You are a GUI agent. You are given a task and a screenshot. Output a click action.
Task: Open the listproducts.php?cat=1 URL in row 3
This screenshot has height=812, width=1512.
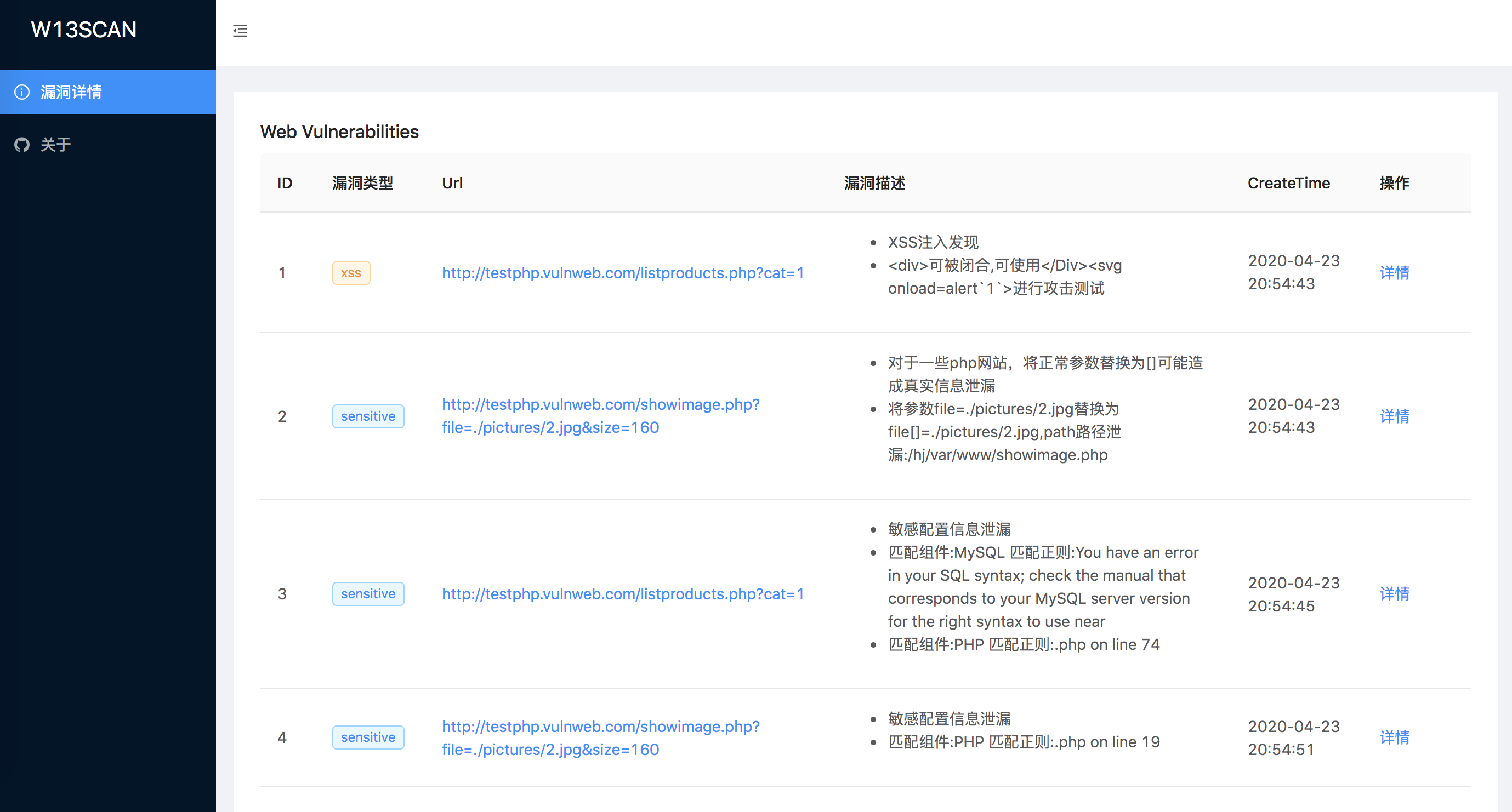[623, 594]
